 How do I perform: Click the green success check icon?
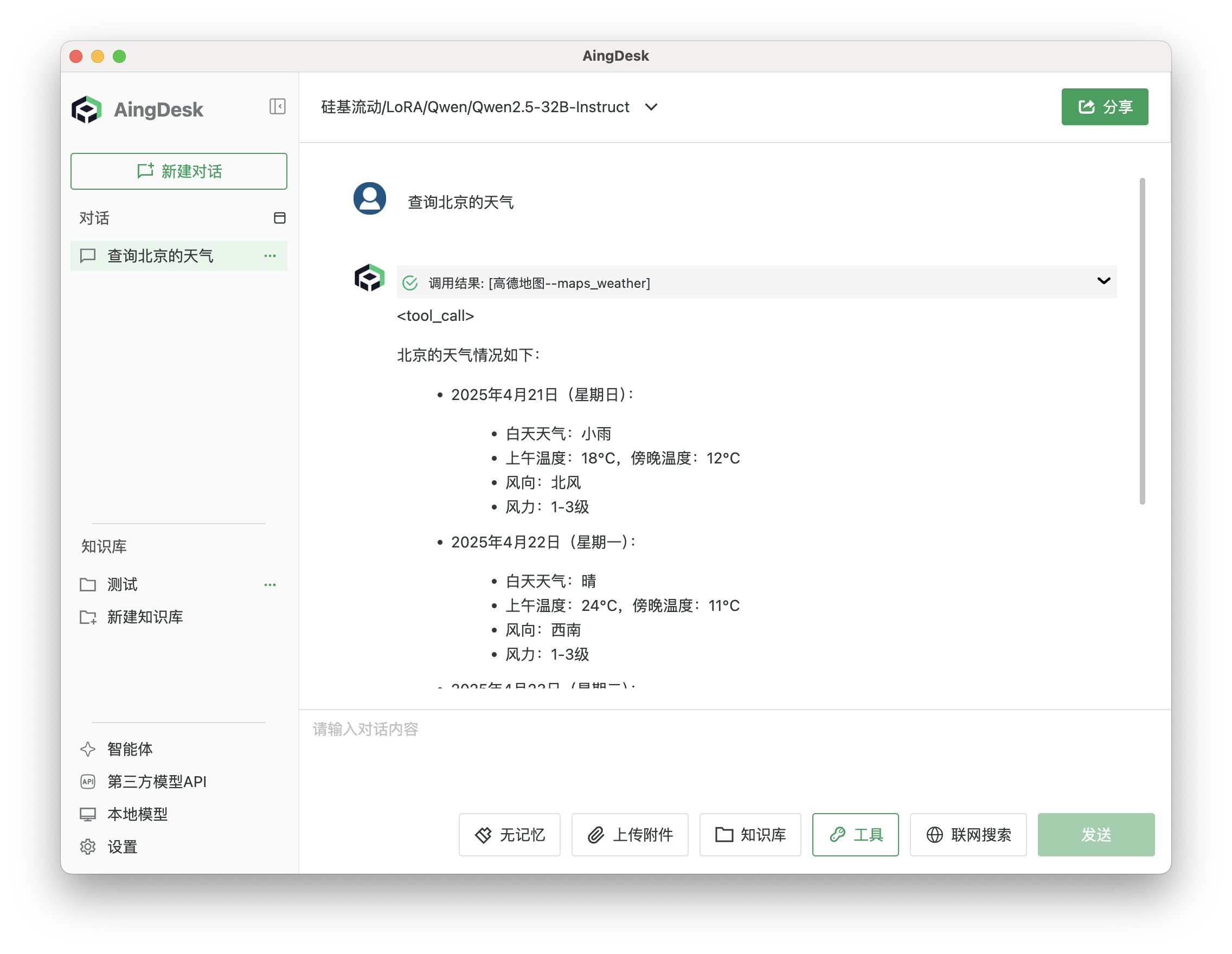[x=410, y=283]
